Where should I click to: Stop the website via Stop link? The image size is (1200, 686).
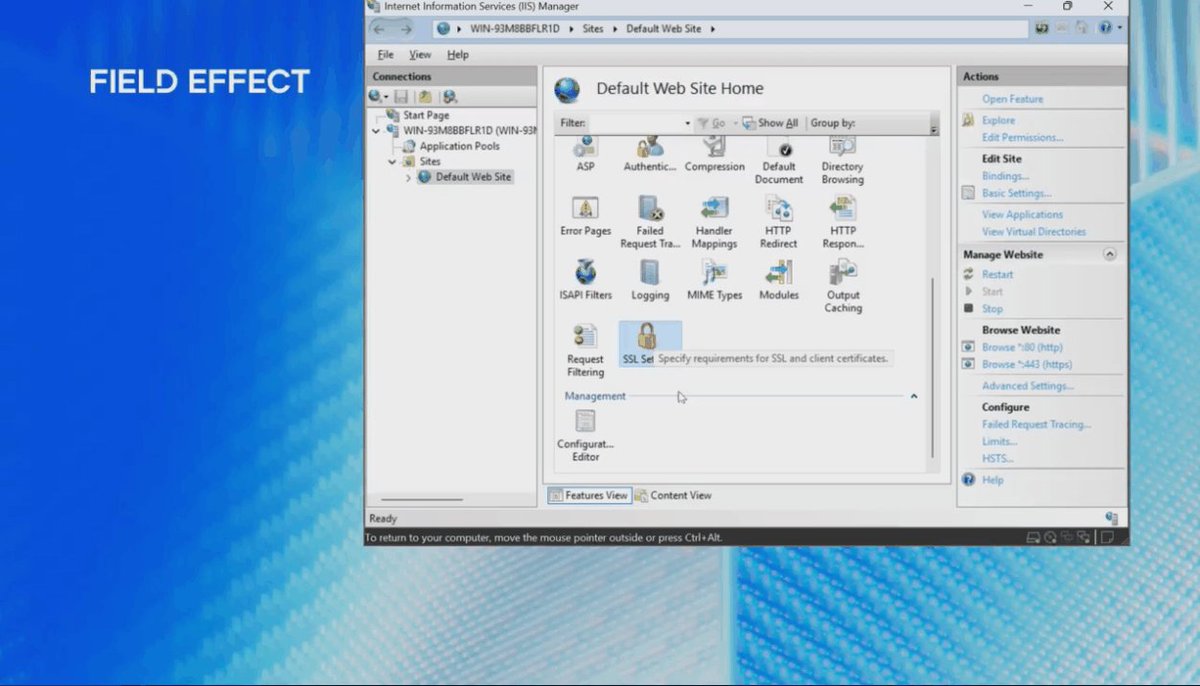click(992, 309)
